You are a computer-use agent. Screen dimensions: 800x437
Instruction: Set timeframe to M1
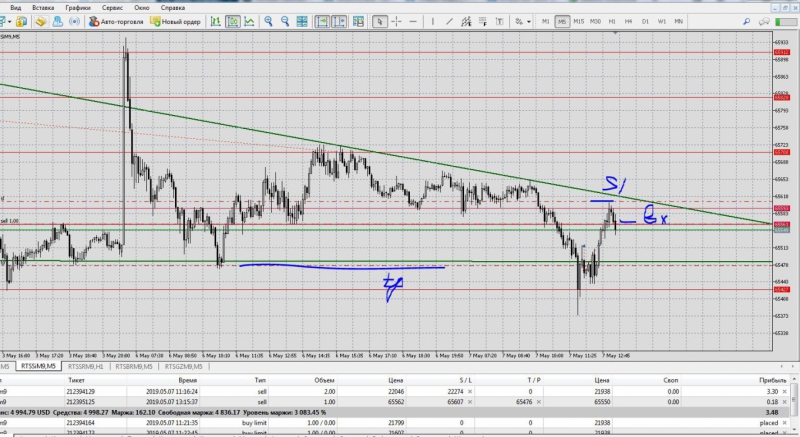coord(545,21)
